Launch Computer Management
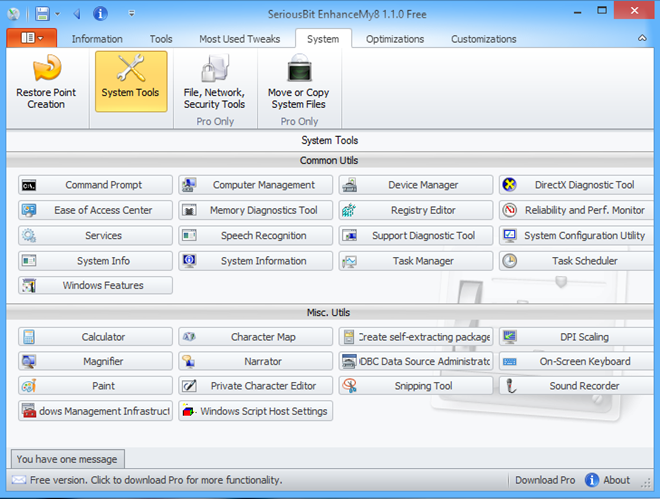The height and width of the screenshot is (499, 660). tap(255, 185)
